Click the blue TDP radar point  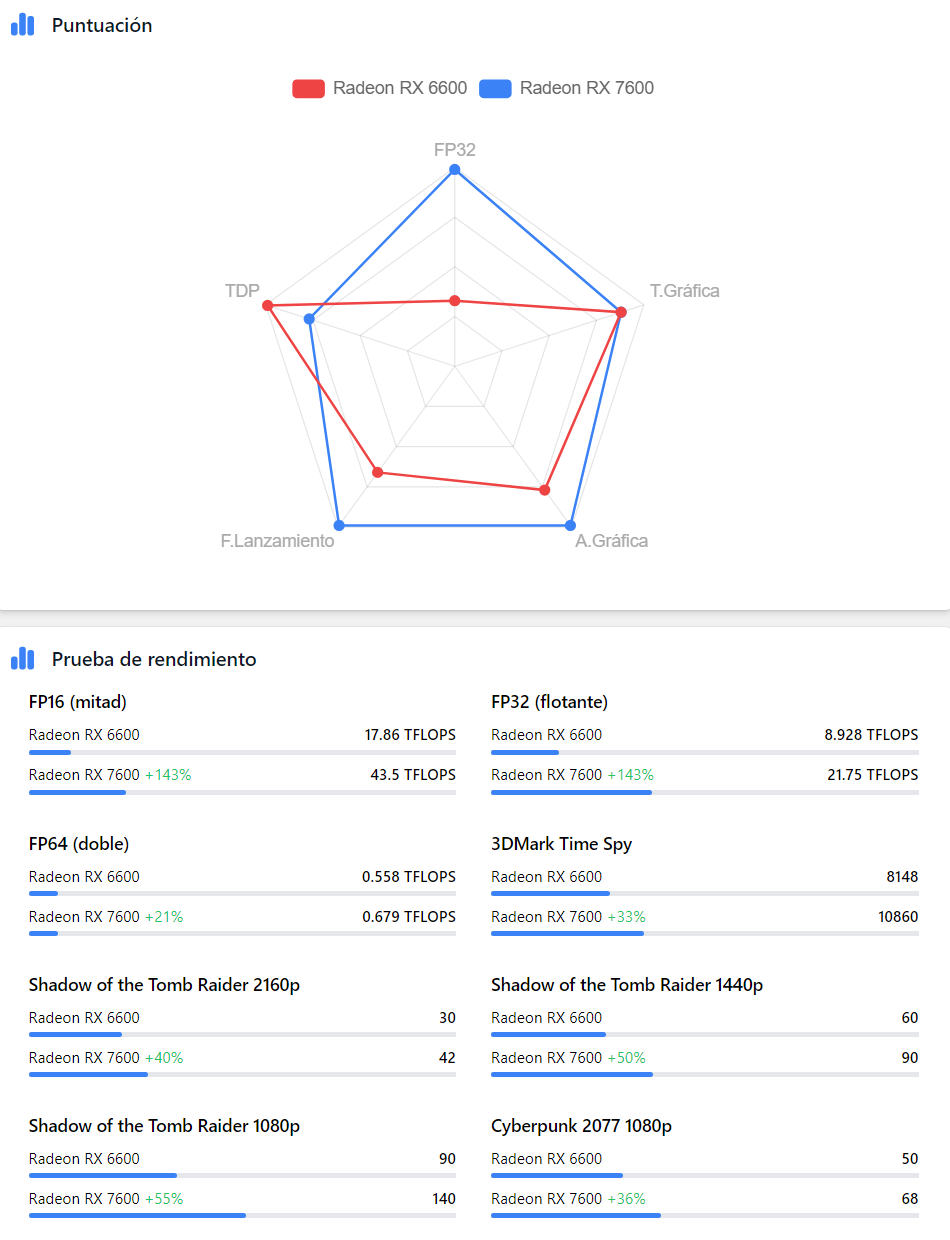(310, 320)
